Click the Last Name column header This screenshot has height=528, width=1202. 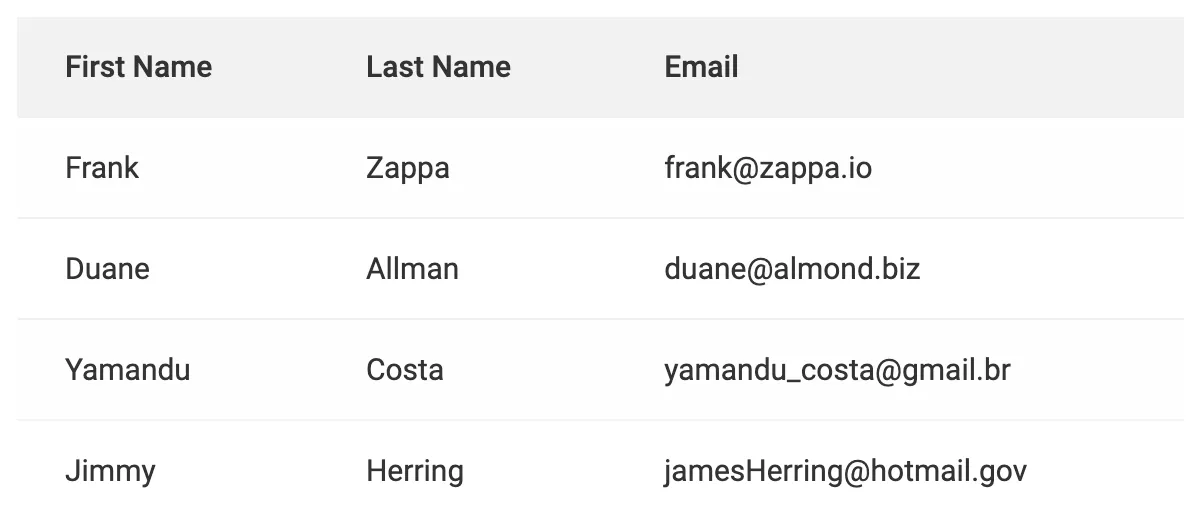pyautogui.click(x=438, y=67)
